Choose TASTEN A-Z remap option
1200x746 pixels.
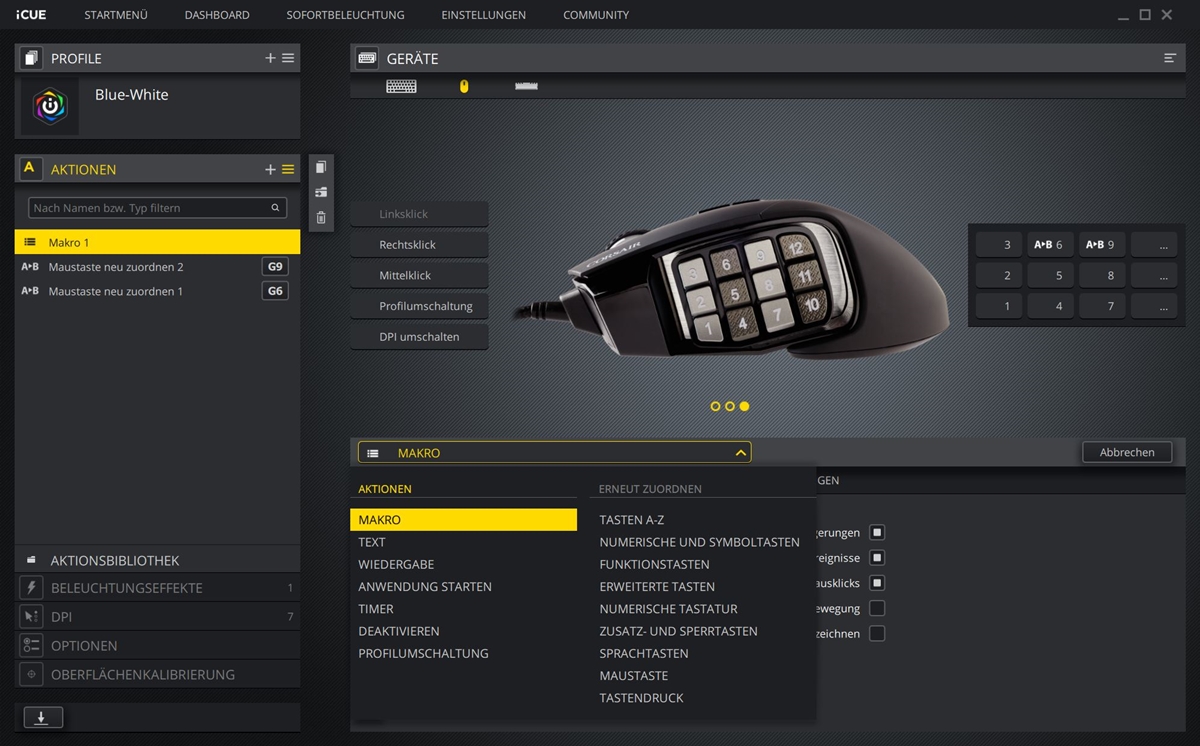tap(632, 520)
